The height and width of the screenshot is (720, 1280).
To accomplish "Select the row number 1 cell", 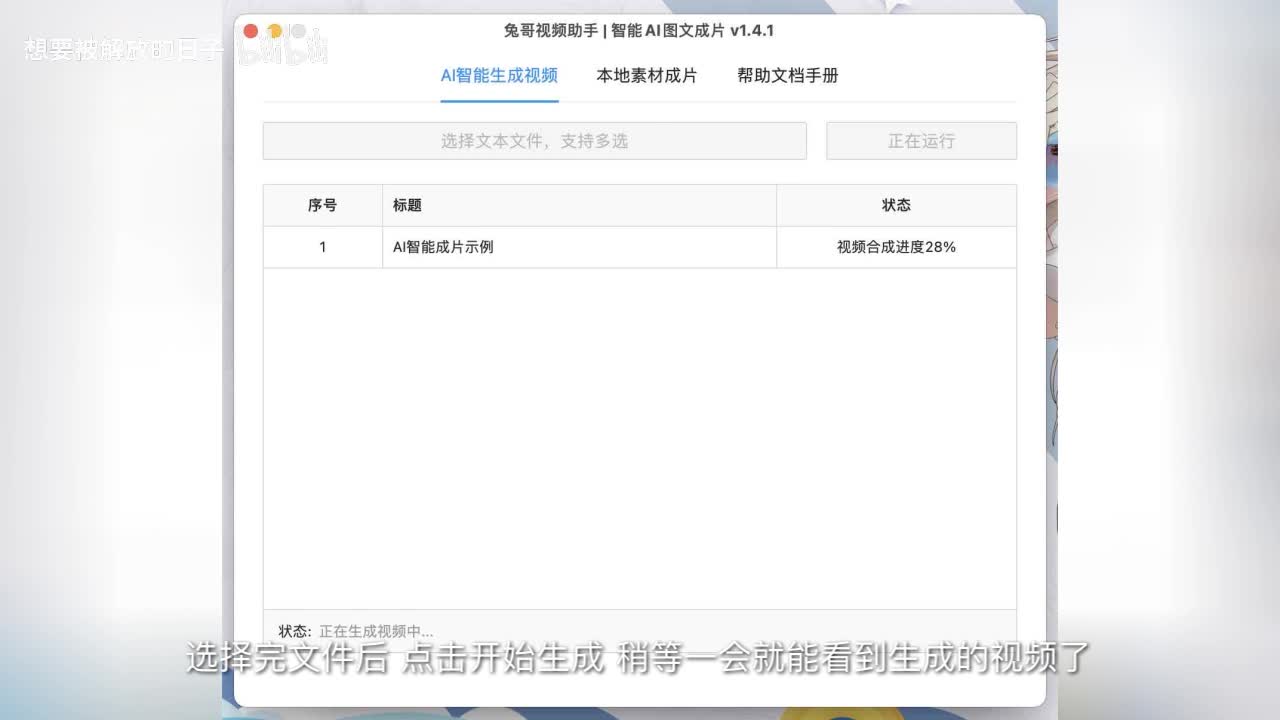I will [322, 247].
